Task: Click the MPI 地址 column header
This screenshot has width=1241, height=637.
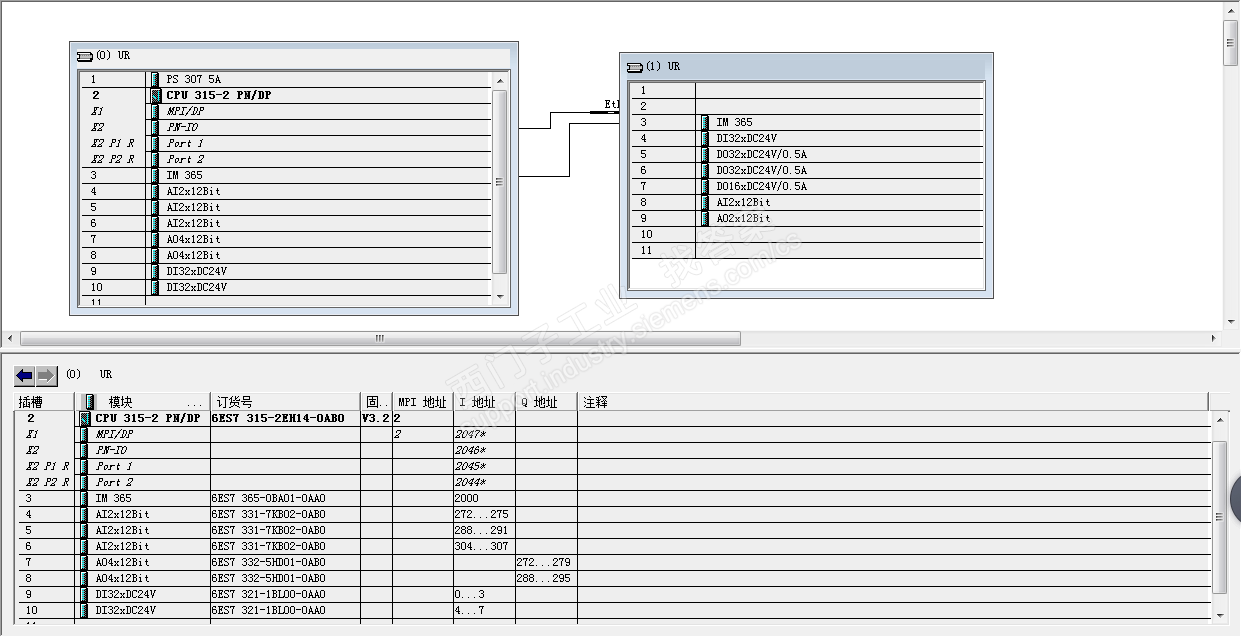Action: [422, 402]
